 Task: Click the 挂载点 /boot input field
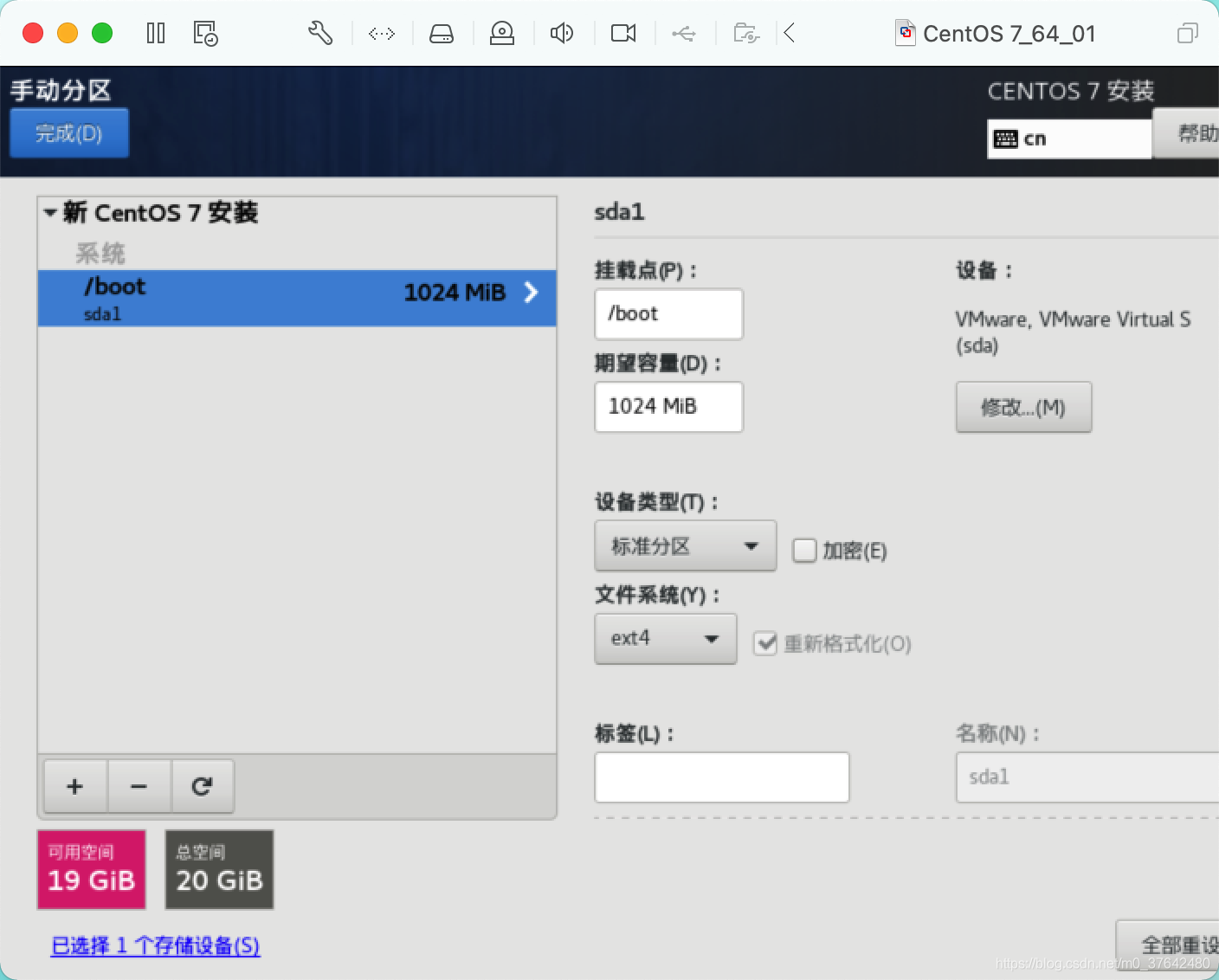coord(668,313)
